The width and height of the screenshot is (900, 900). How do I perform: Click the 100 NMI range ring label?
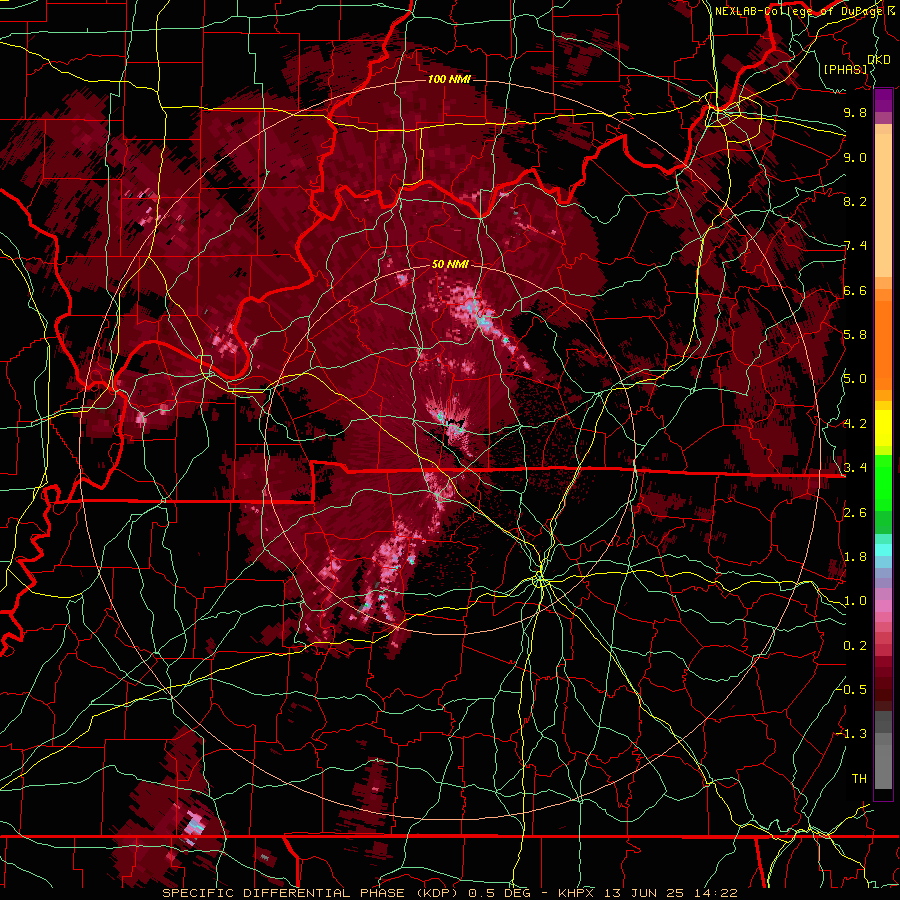click(x=449, y=79)
